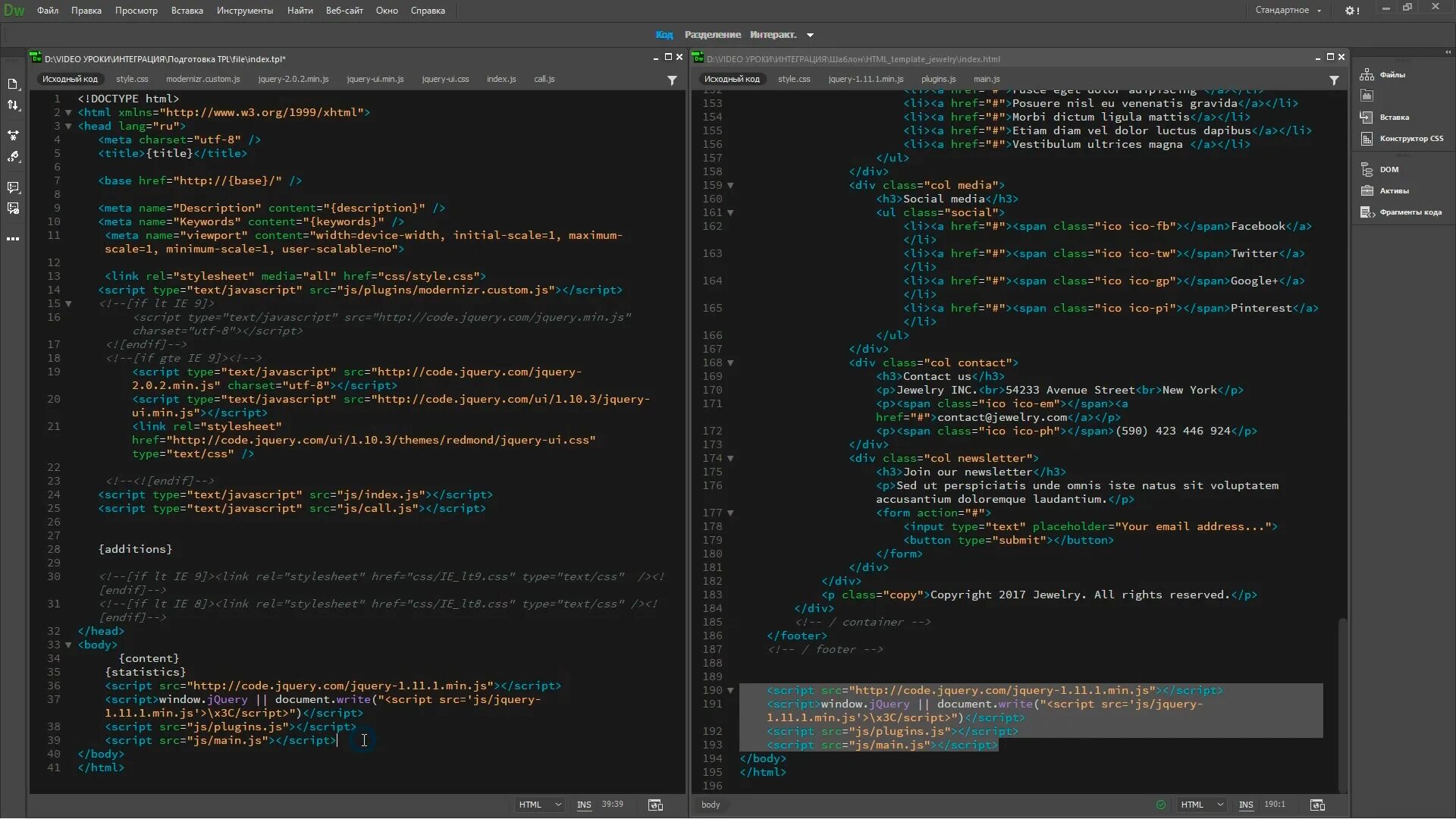Collapse the right panel group chevrons

coord(1448,52)
